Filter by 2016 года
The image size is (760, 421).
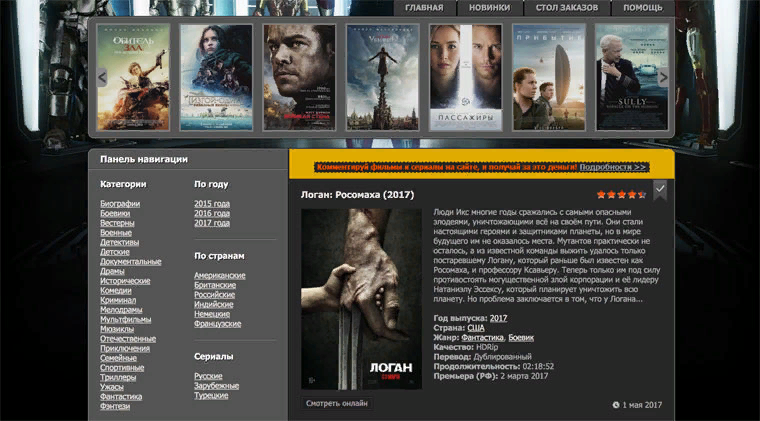(x=212, y=213)
